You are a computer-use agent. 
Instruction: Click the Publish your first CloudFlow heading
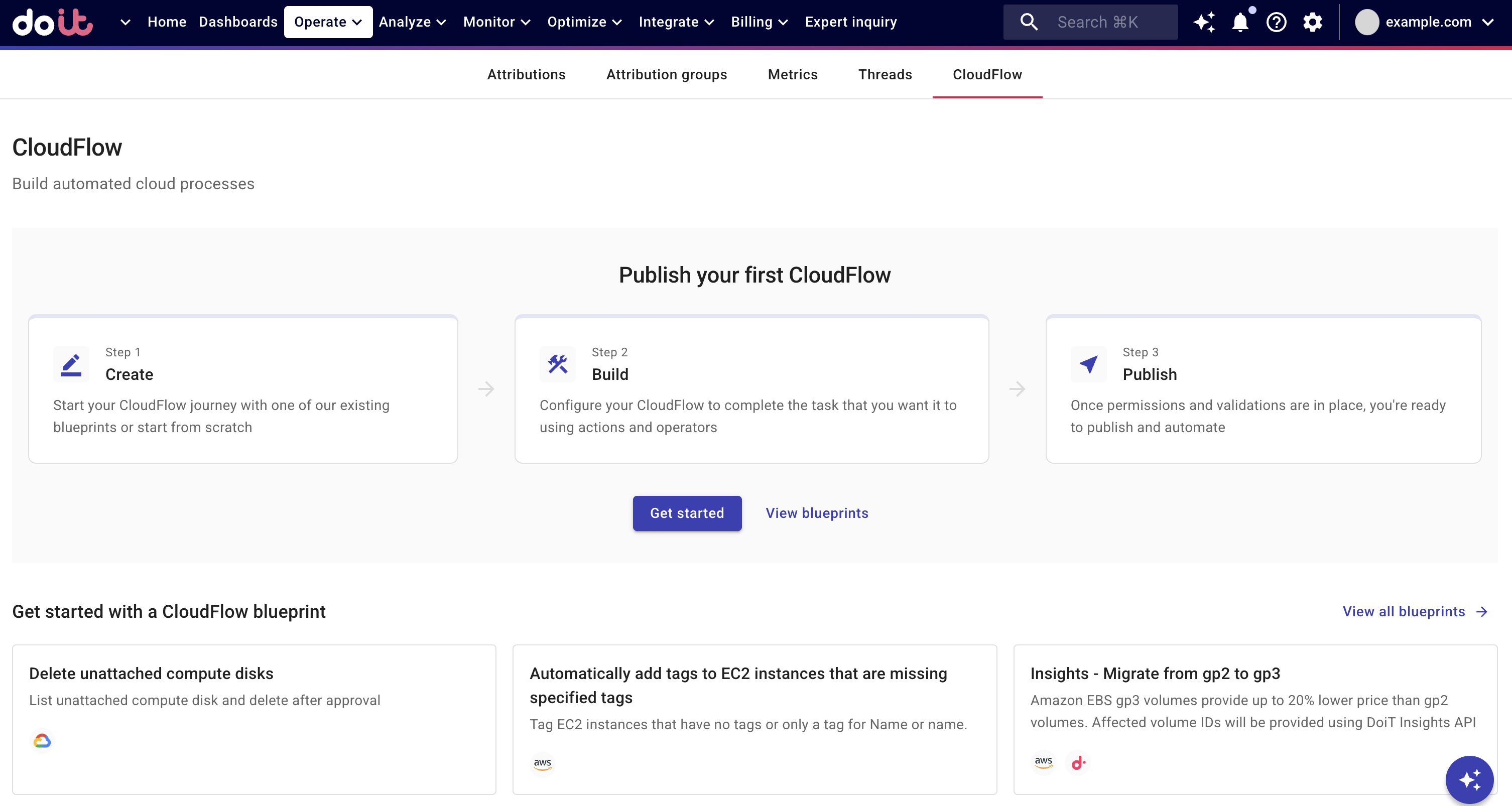[755, 275]
